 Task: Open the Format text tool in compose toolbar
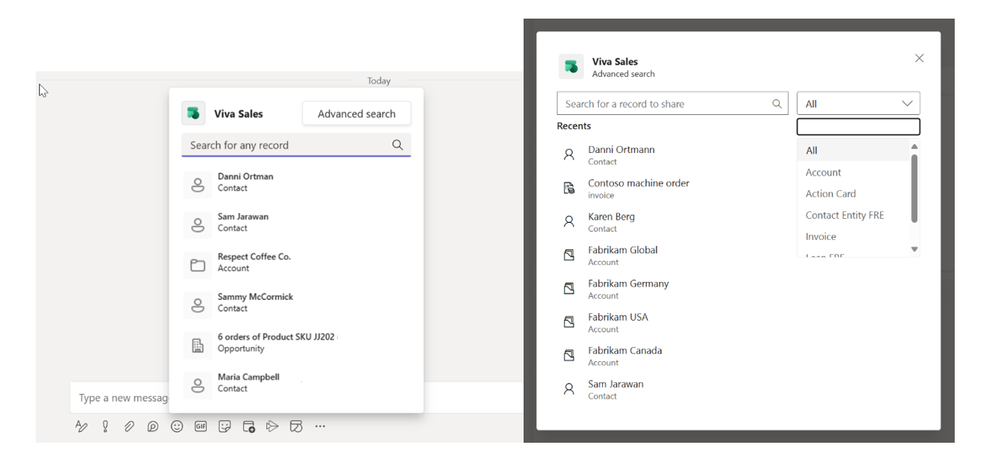pyautogui.click(x=81, y=426)
